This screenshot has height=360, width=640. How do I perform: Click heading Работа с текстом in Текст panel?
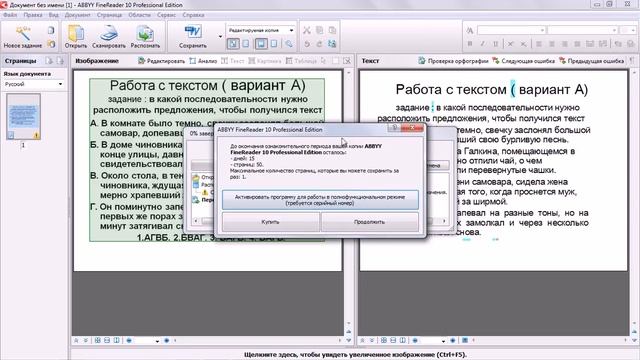pyautogui.click(x=451, y=89)
